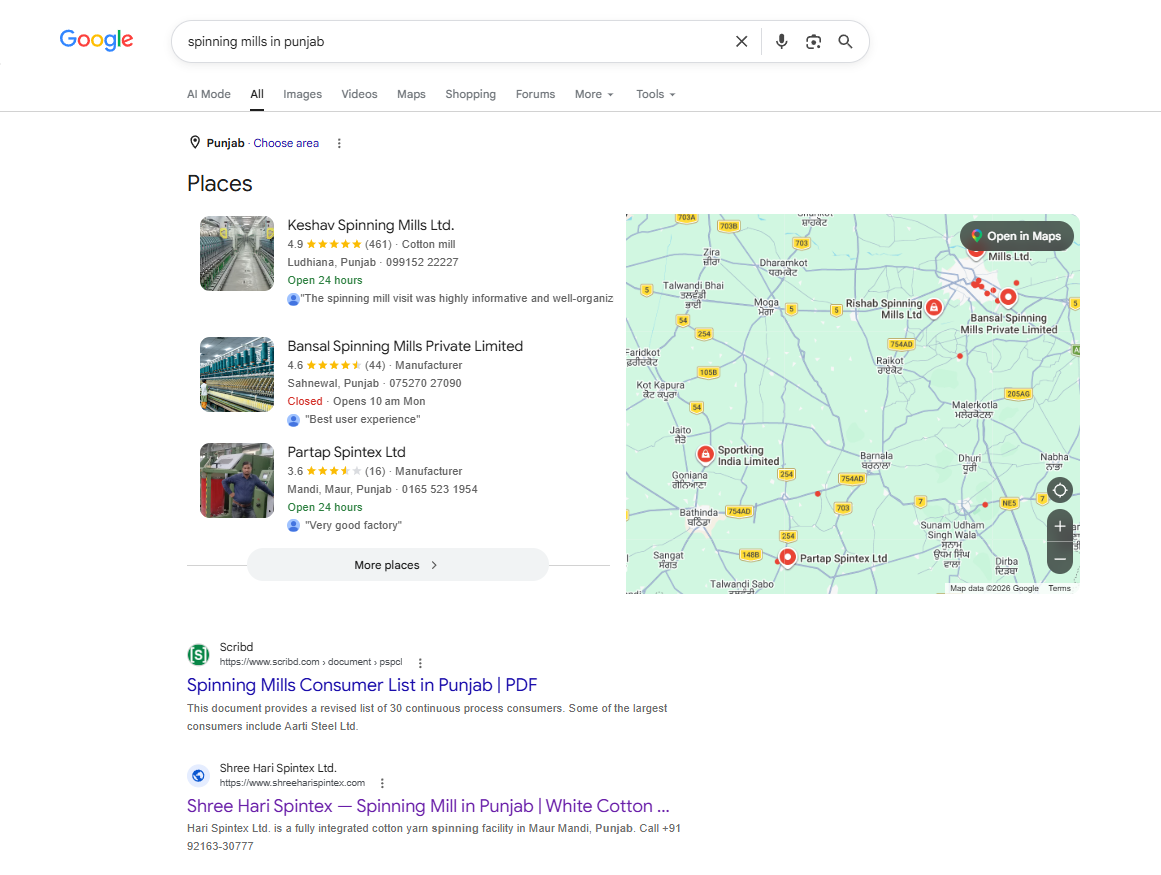
Task: Switch to Maps tab
Action: click(x=411, y=94)
